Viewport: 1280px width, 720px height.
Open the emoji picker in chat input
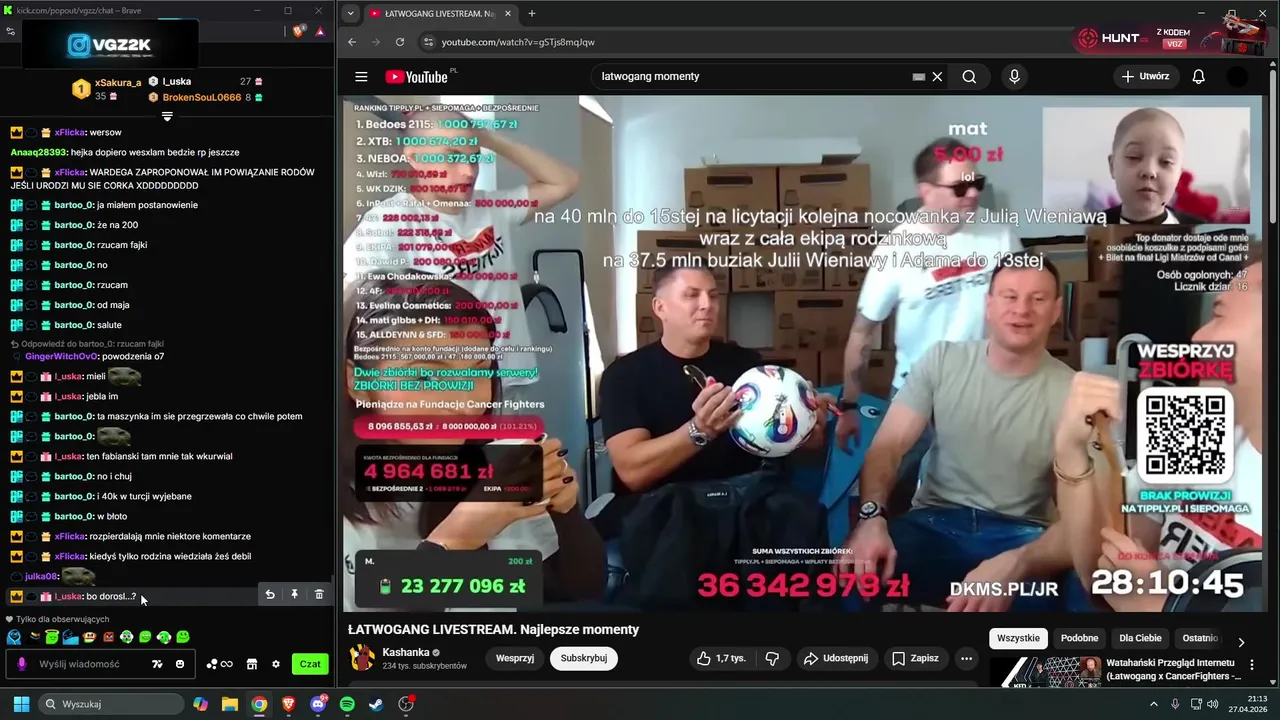click(x=180, y=664)
